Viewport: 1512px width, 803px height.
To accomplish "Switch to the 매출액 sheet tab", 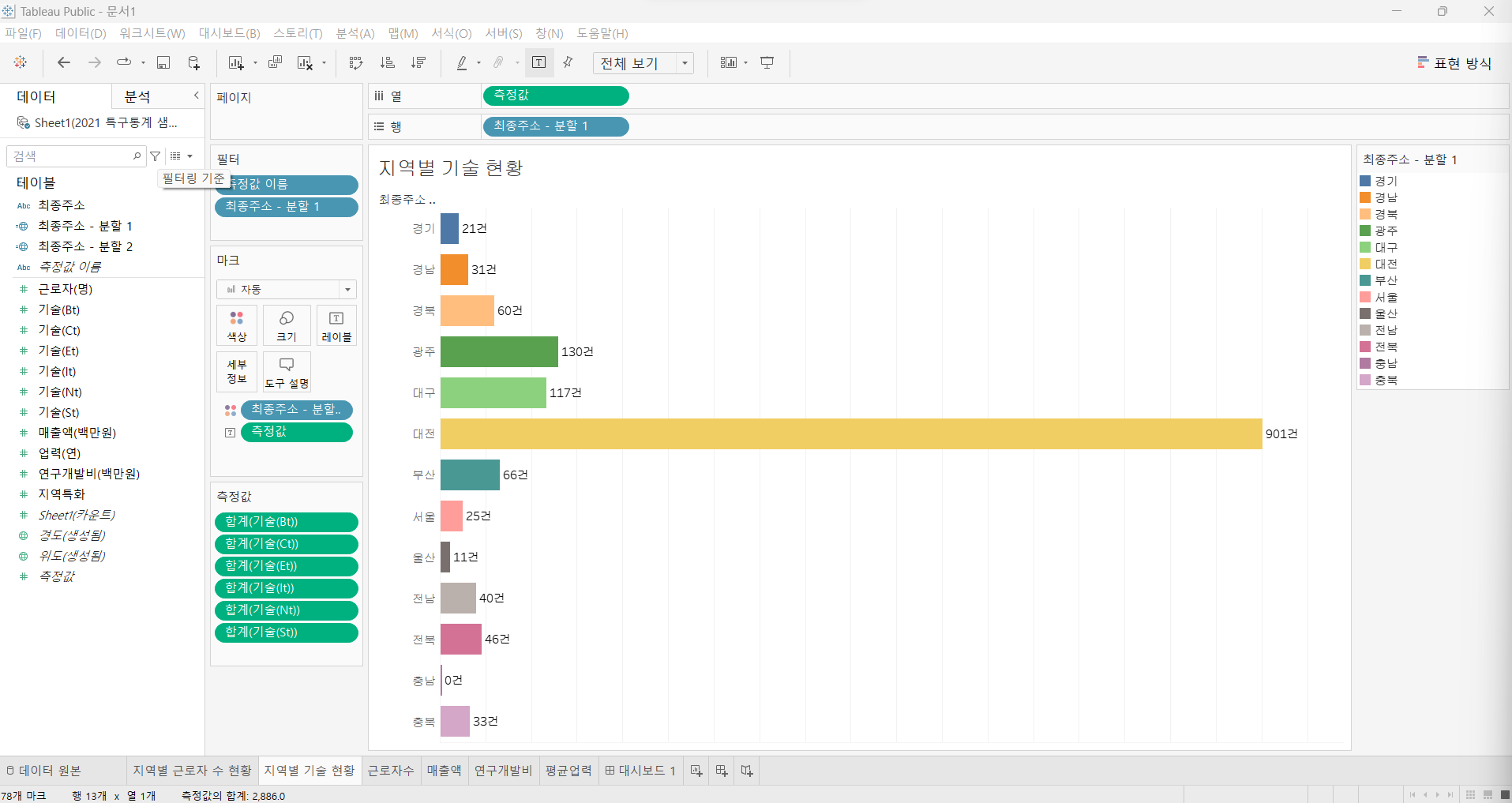I will [444, 771].
